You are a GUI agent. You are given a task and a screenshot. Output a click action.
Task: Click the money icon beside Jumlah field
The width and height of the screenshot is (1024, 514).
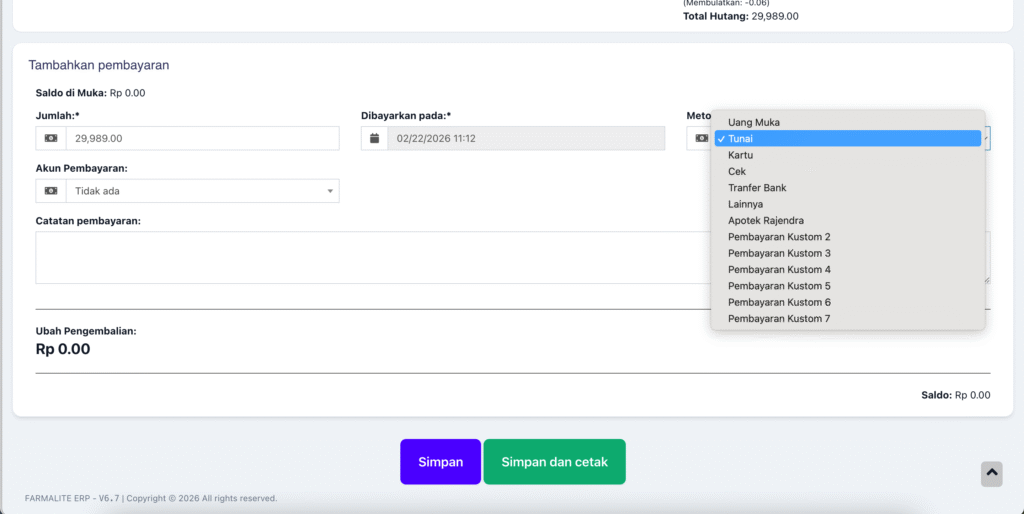[51, 138]
